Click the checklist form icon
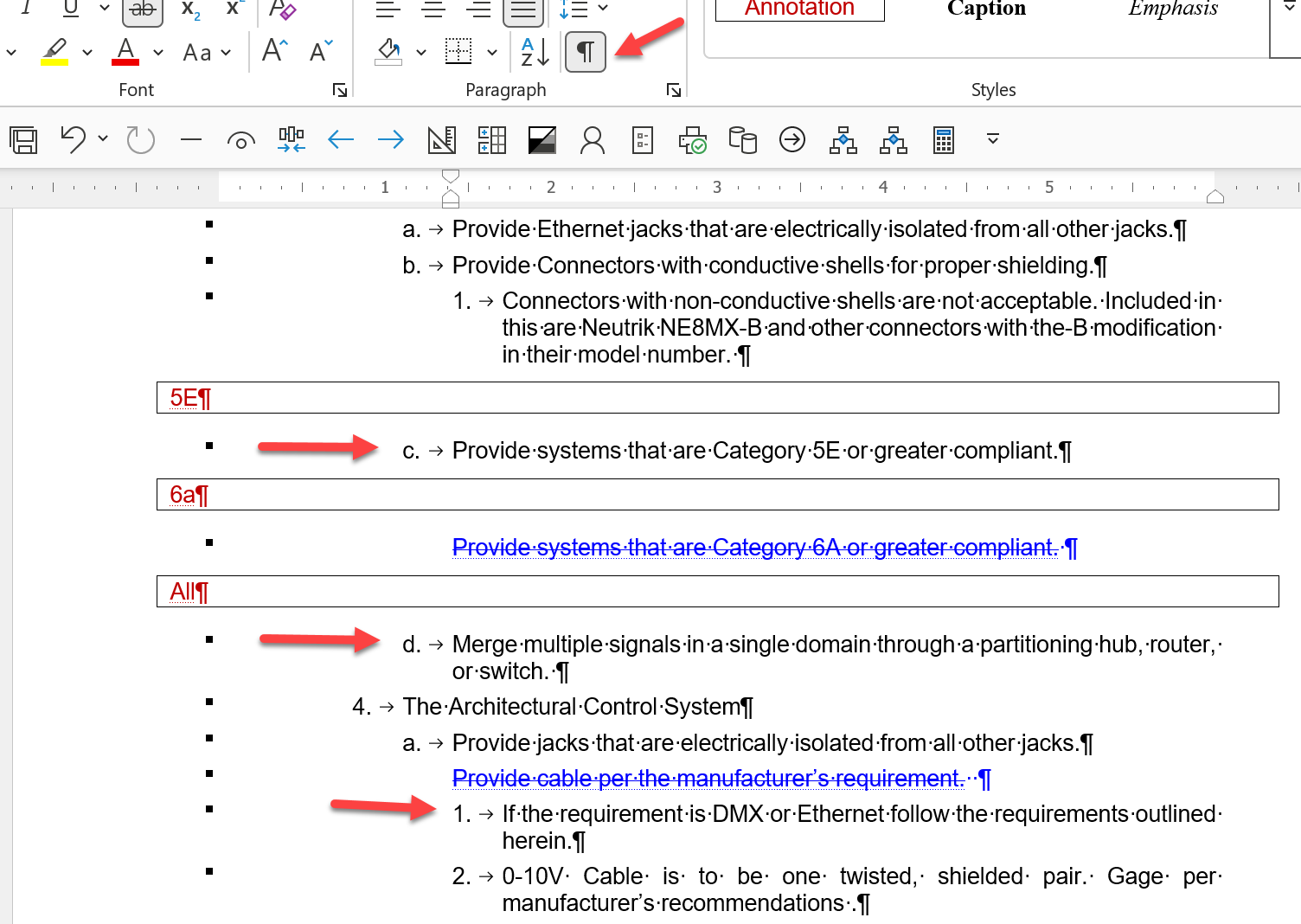The image size is (1301, 924). 643,139
